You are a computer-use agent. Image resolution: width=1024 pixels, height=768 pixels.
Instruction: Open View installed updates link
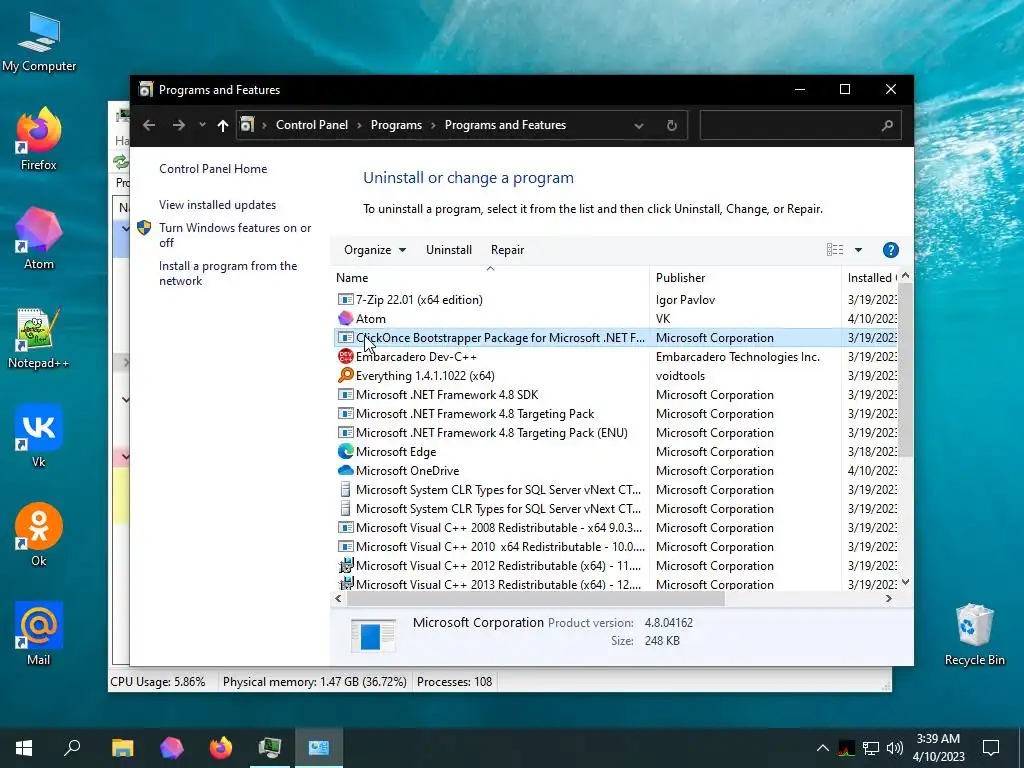[217, 204]
